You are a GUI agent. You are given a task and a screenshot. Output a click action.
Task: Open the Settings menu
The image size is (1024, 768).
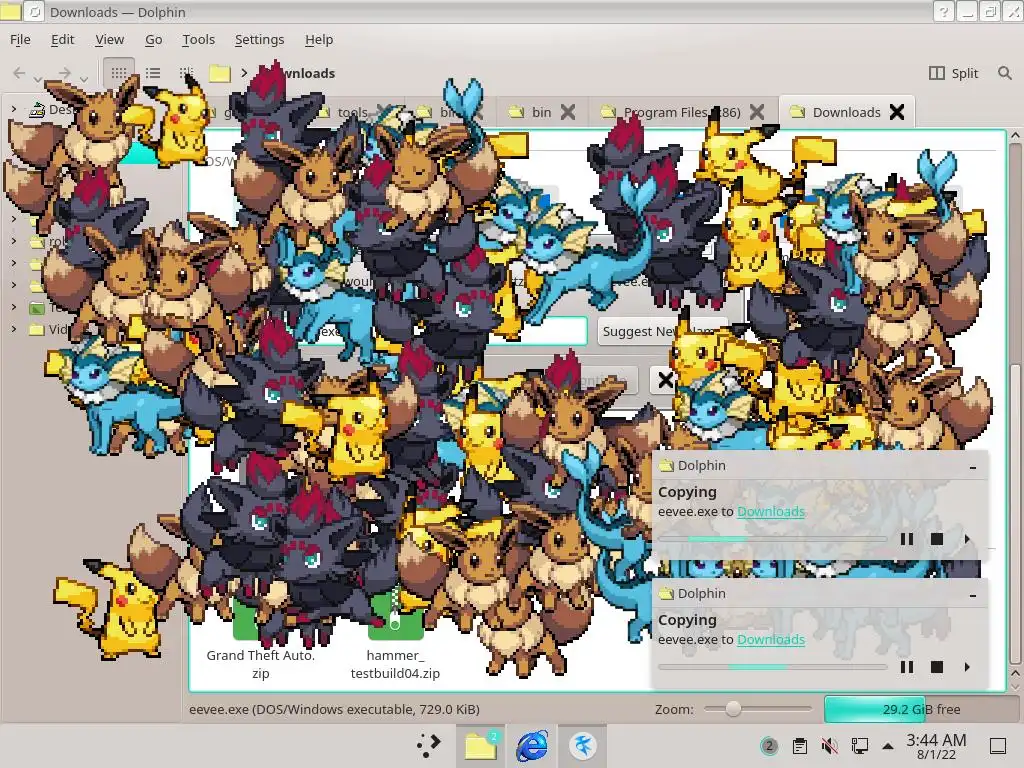point(259,40)
